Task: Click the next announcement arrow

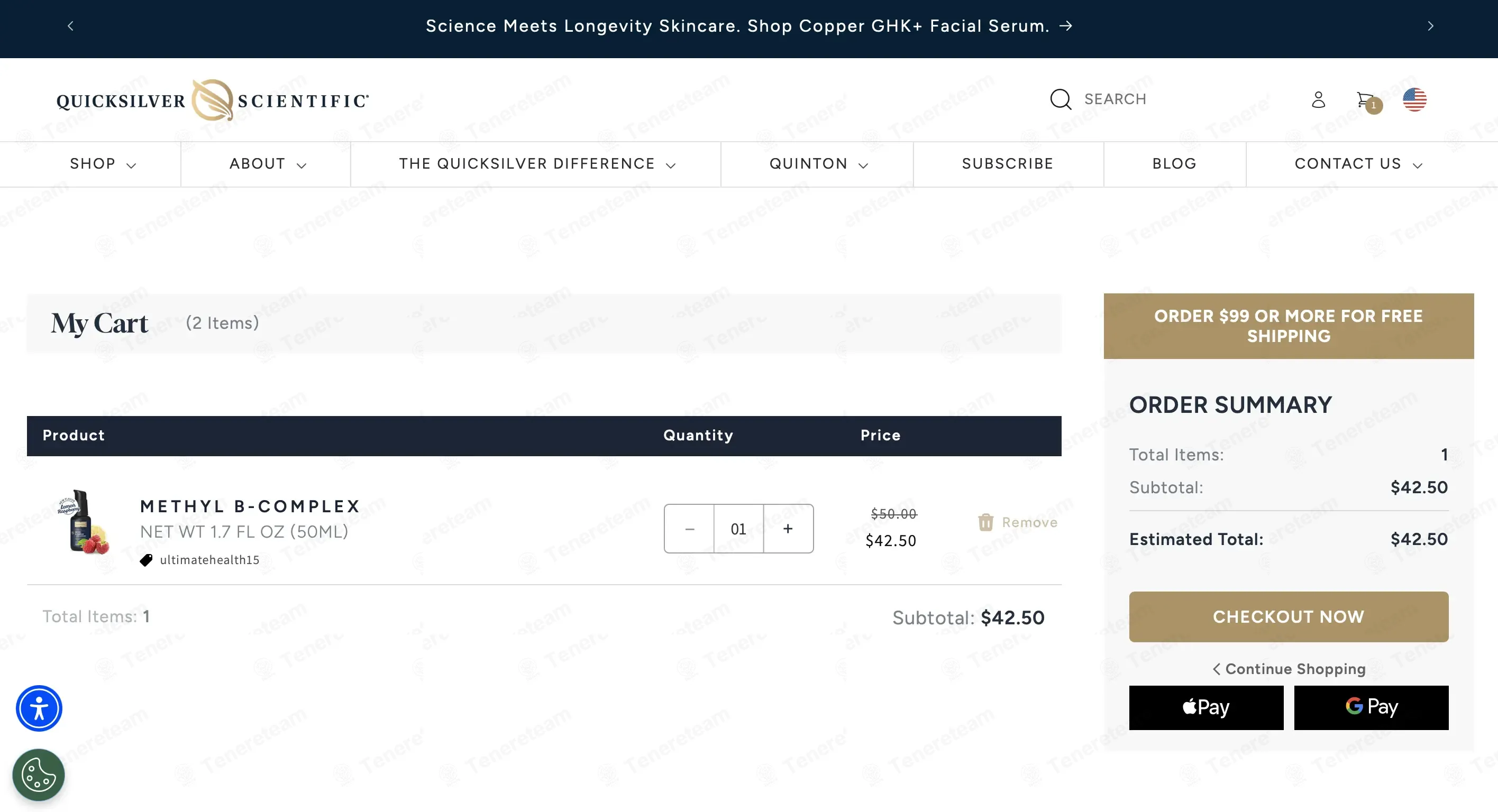Action: (1430, 26)
